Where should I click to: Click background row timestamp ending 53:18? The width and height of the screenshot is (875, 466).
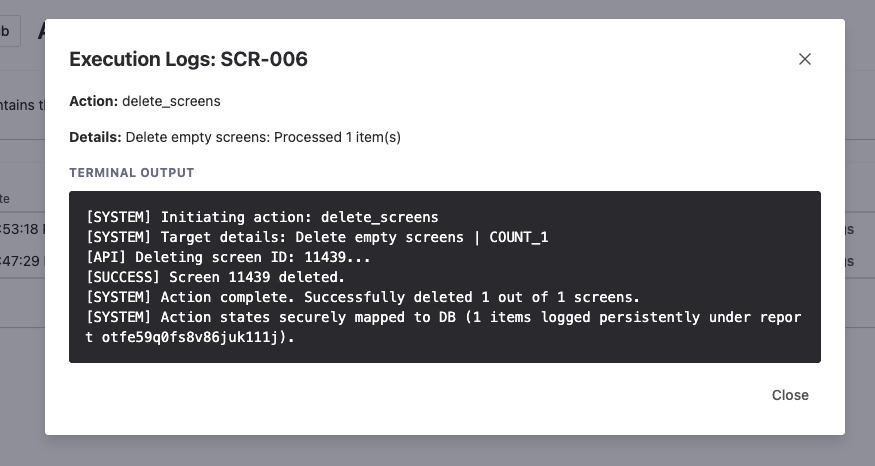20,229
